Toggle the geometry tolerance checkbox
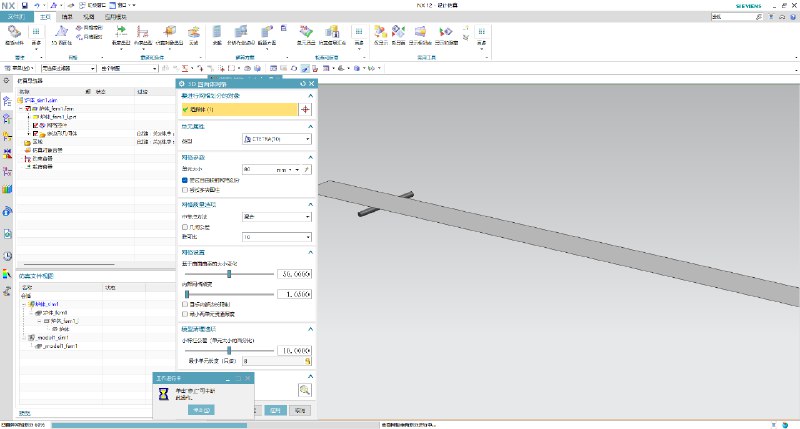Image resolution: width=800 pixels, height=429 pixels. pyautogui.click(x=185, y=227)
